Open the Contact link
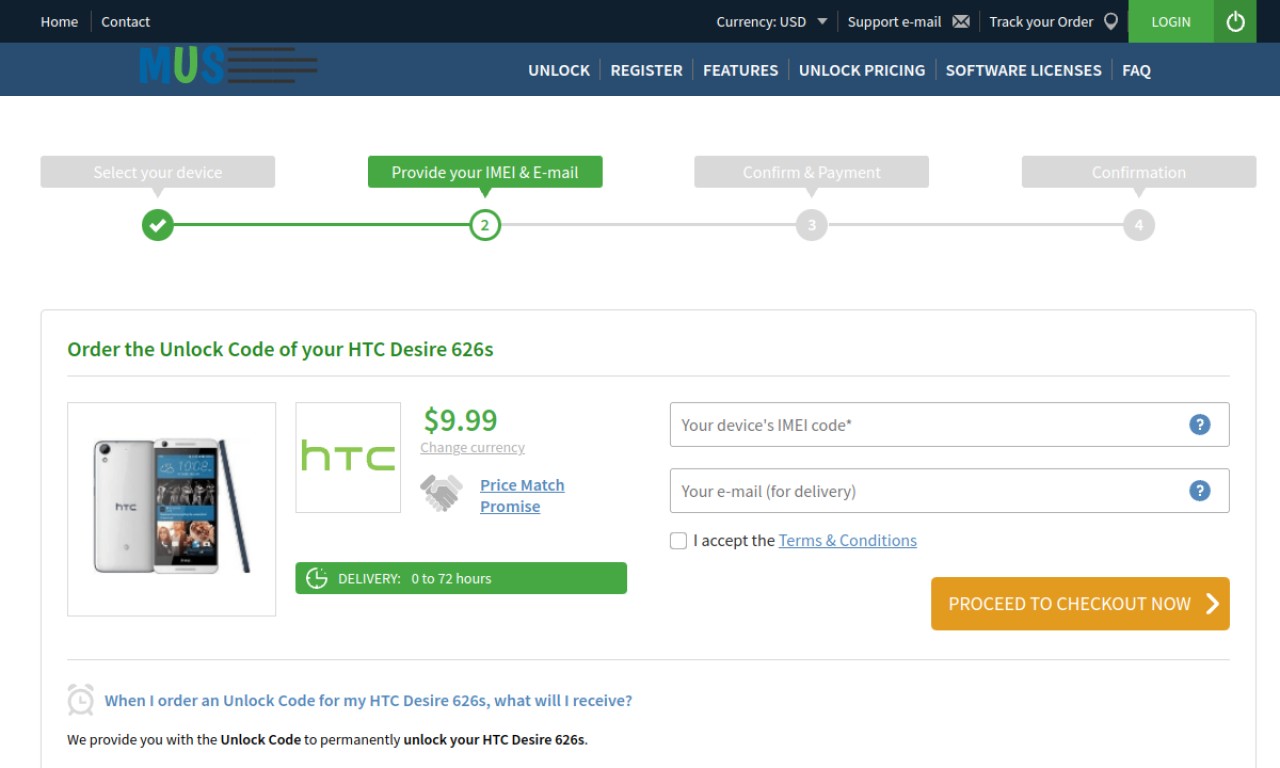This screenshot has width=1280, height=768. 125,21
